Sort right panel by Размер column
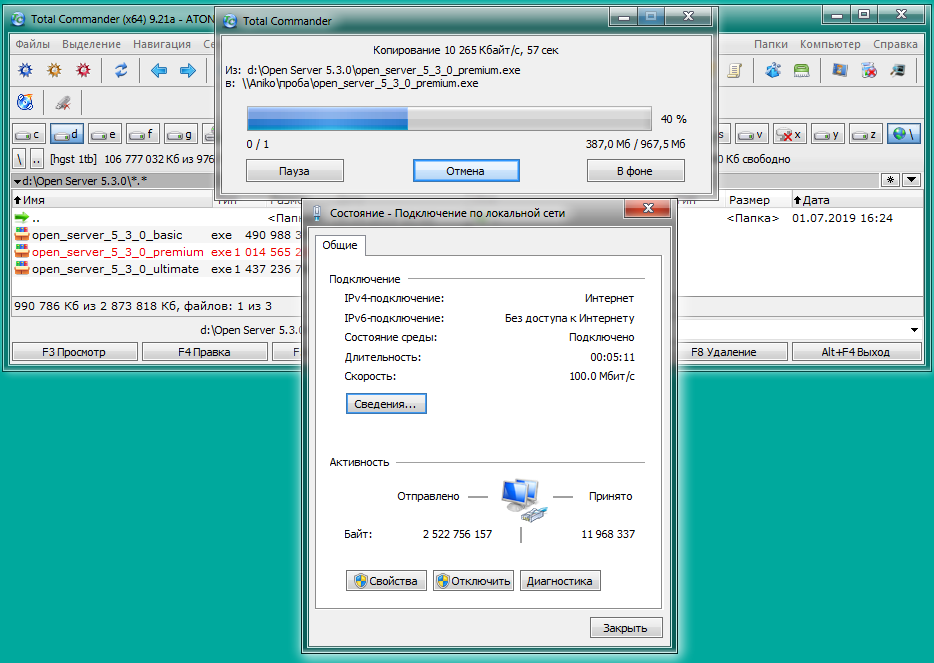 758,200
